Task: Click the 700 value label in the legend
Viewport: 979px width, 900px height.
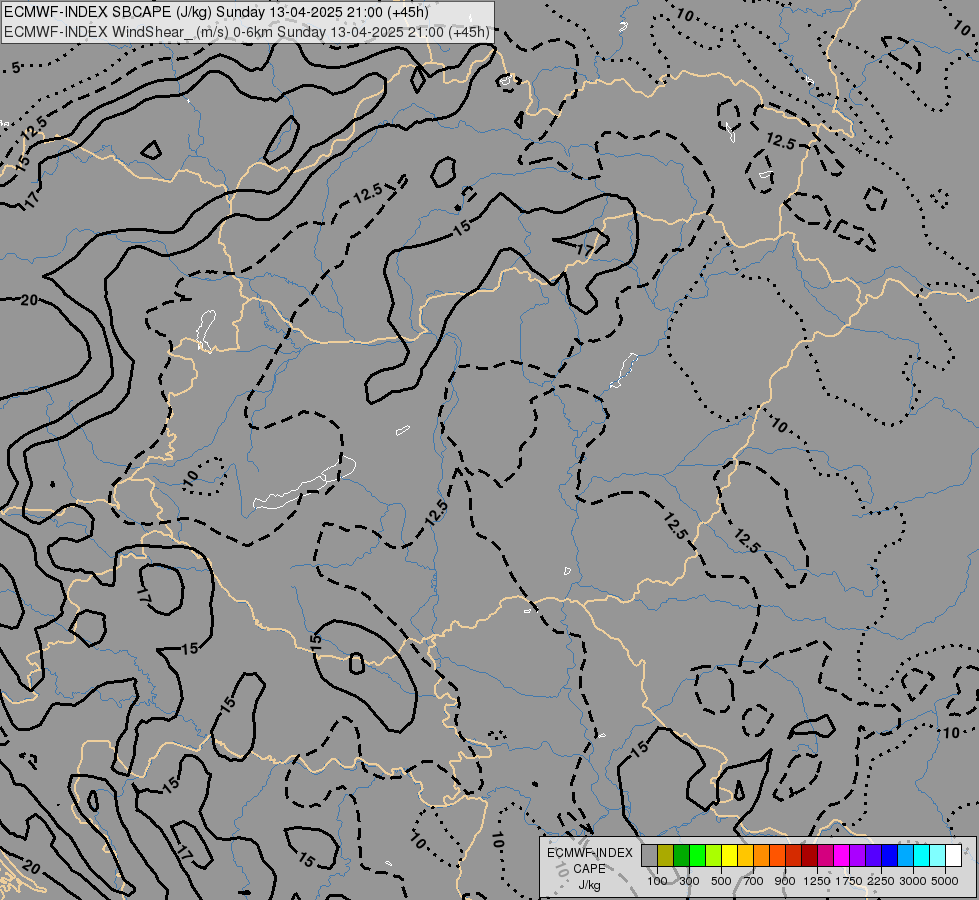Action: click(x=754, y=881)
